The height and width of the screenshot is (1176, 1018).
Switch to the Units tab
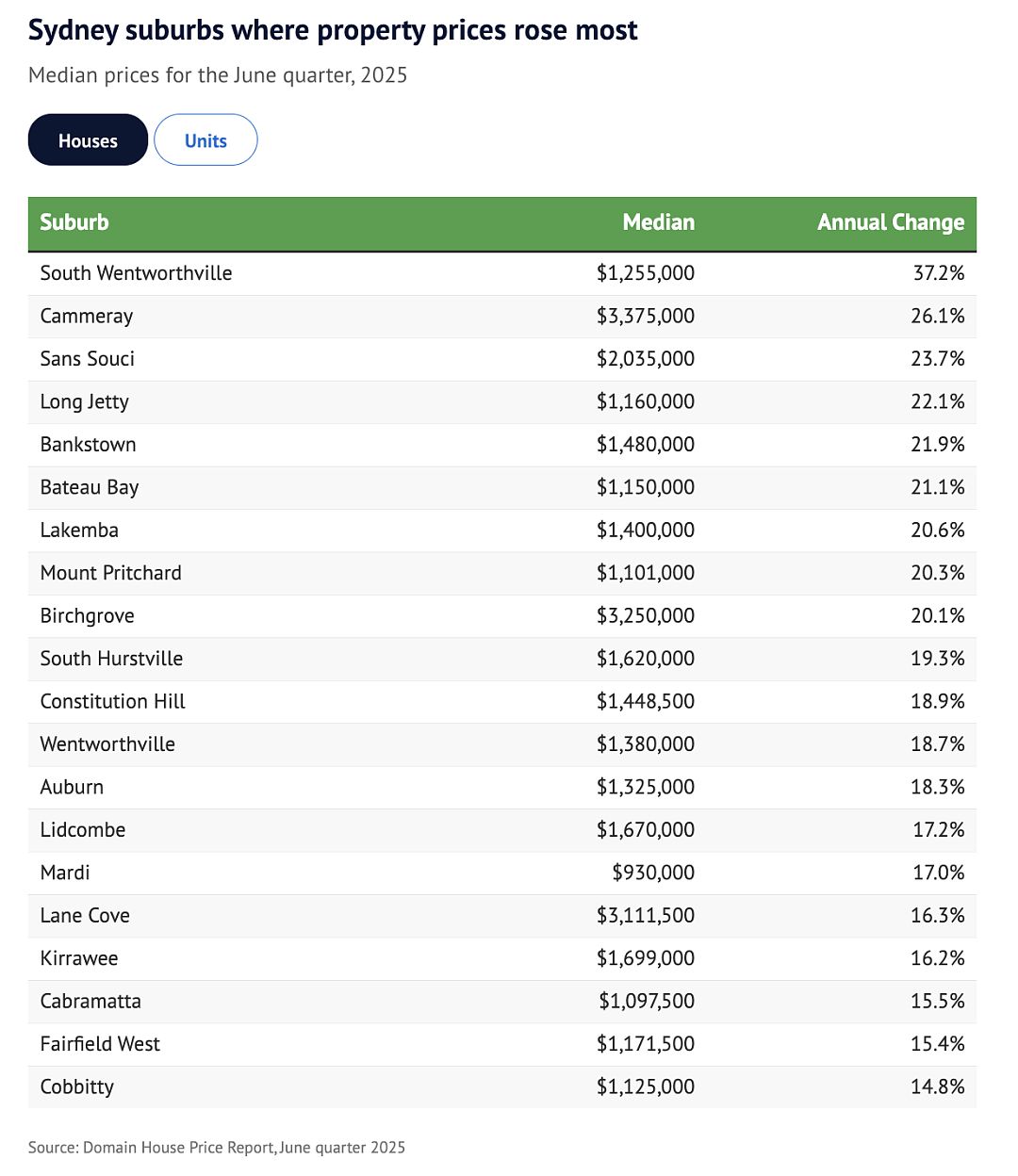click(205, 140)
